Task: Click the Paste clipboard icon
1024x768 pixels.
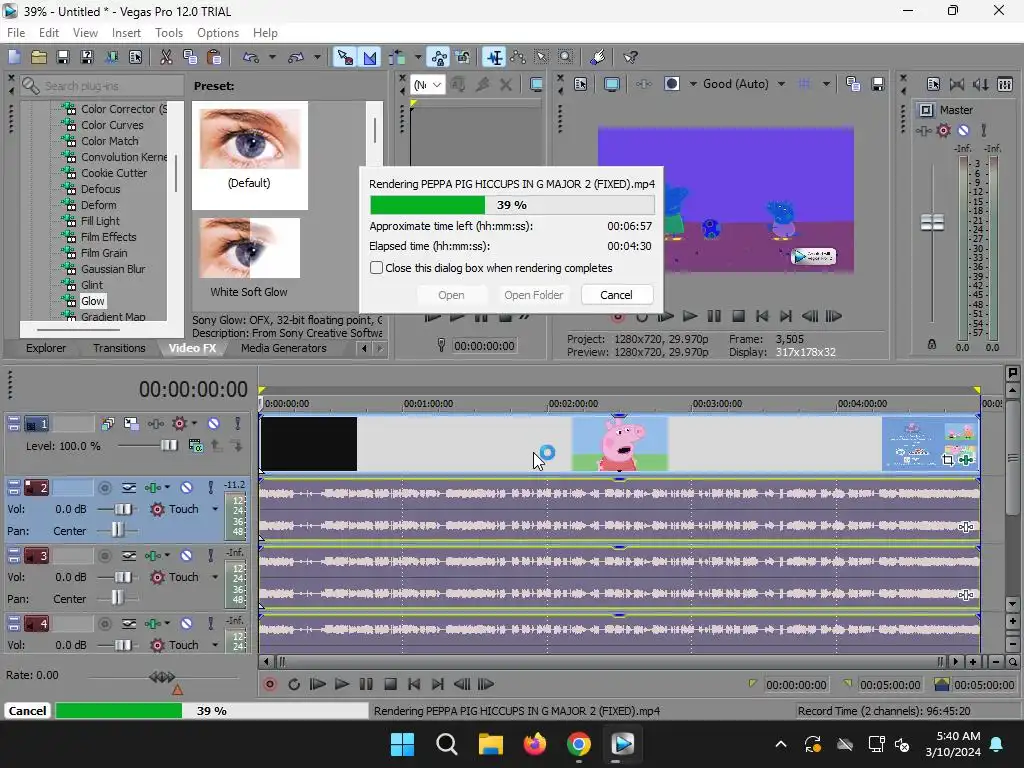Action: point(214,57)
